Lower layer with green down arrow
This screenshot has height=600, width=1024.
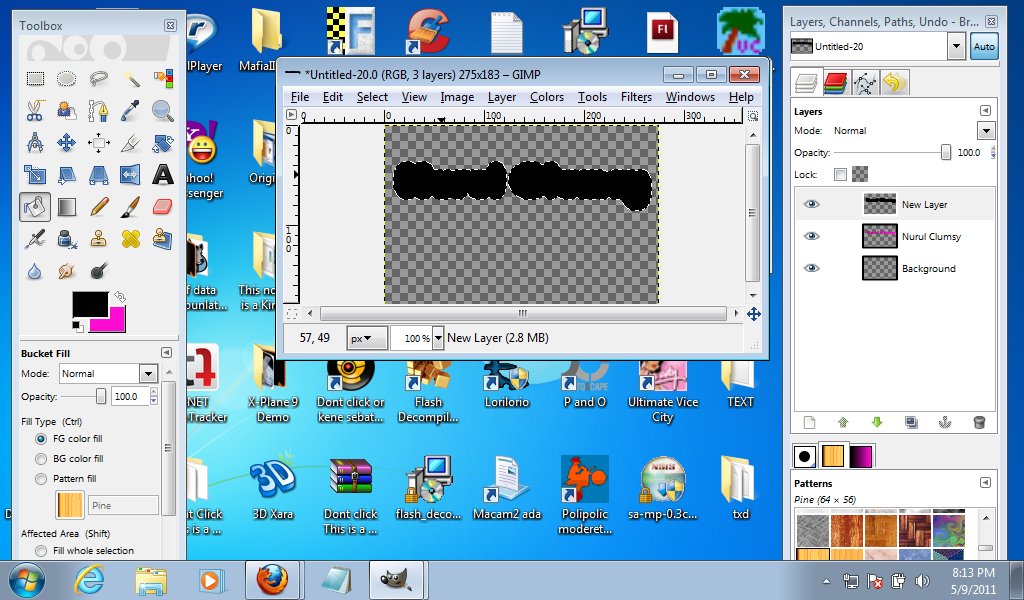click(877, 422)
